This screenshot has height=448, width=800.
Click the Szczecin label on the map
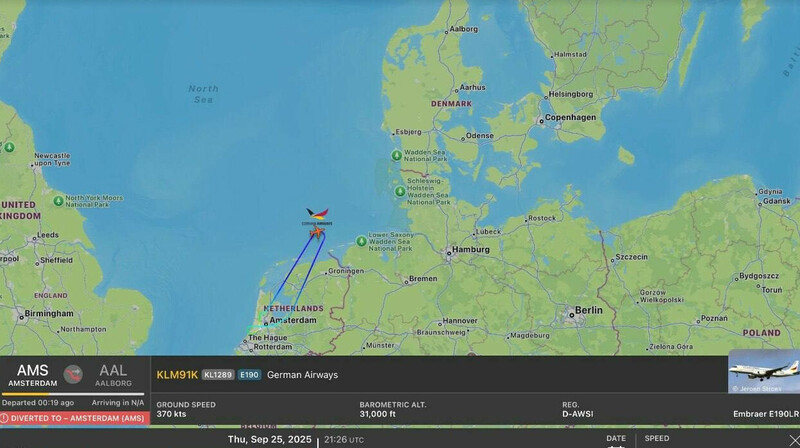(632, 257)
